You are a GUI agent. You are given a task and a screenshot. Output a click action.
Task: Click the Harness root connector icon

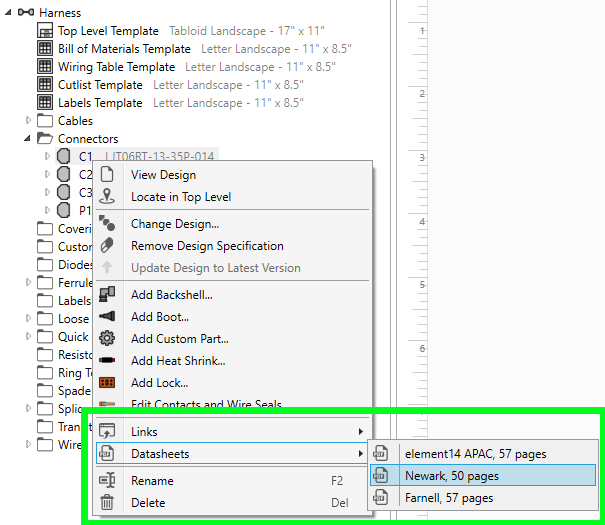tap(26, 12)
